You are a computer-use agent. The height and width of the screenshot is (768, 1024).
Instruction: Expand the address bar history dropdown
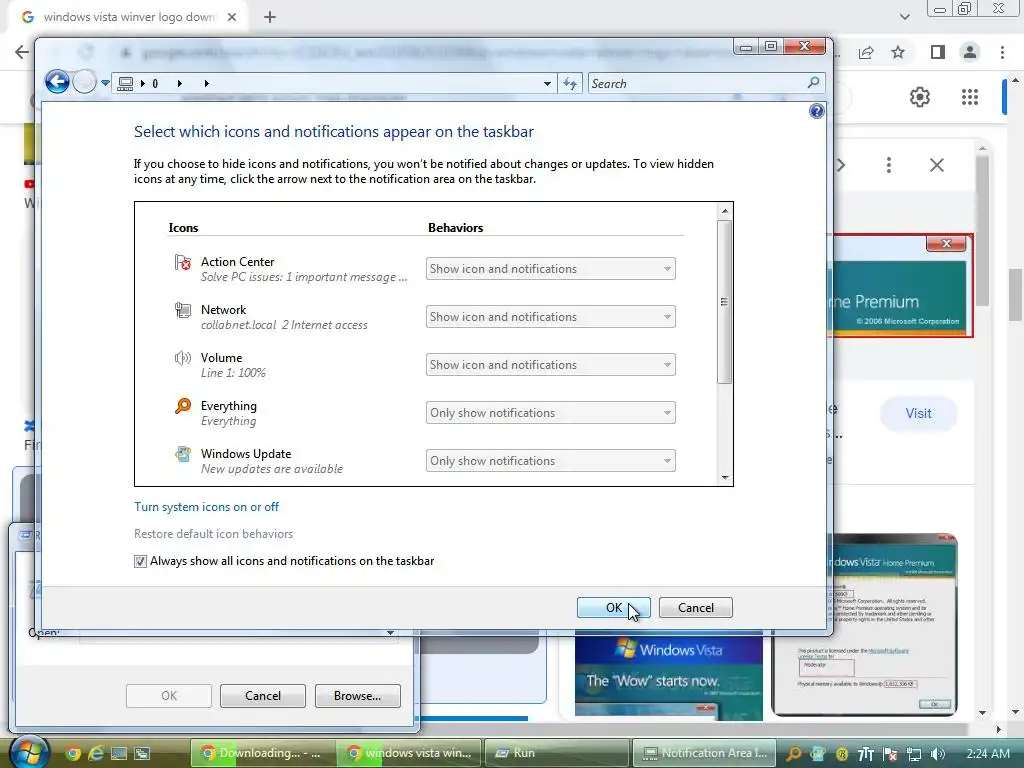pyautogui.click(x=547, y=84)
